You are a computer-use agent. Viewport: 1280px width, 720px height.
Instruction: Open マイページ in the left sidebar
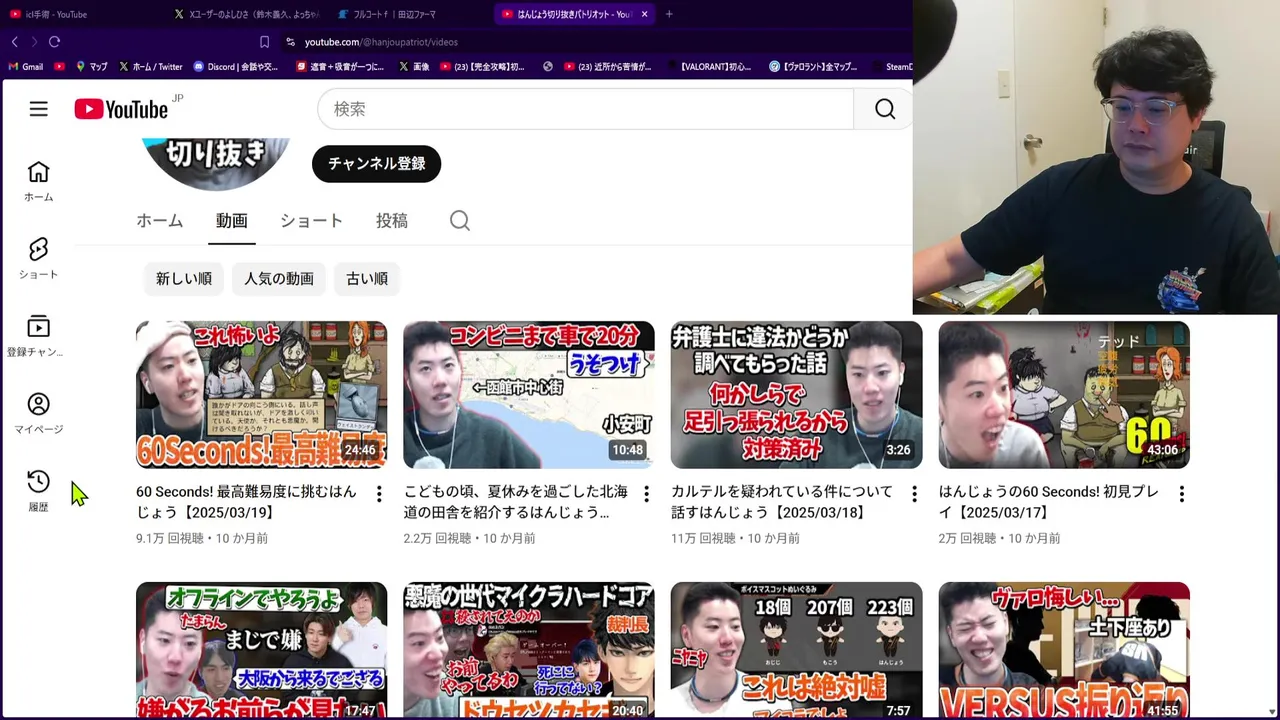click(38, 413)
